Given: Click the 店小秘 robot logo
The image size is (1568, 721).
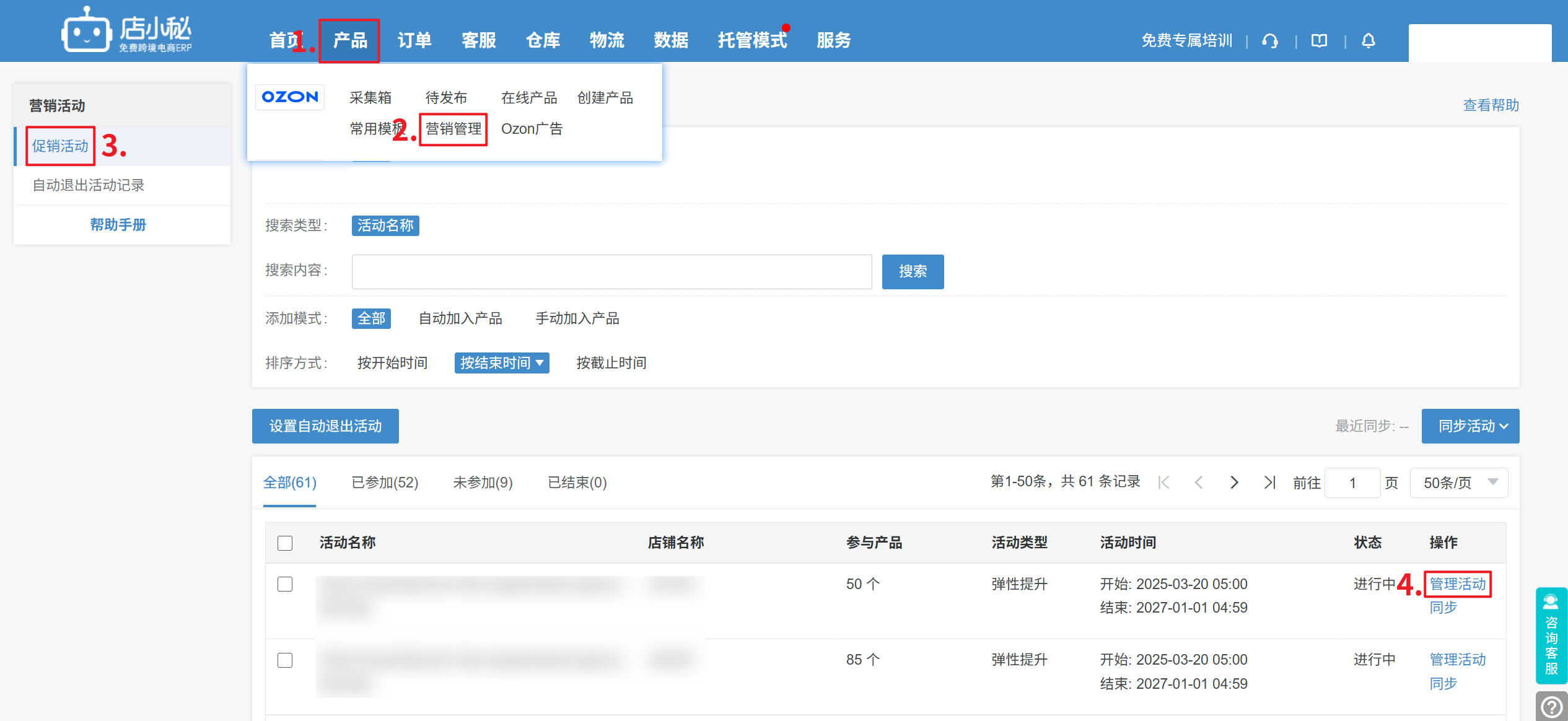Looking at the screenshot, I should point(87,31).
